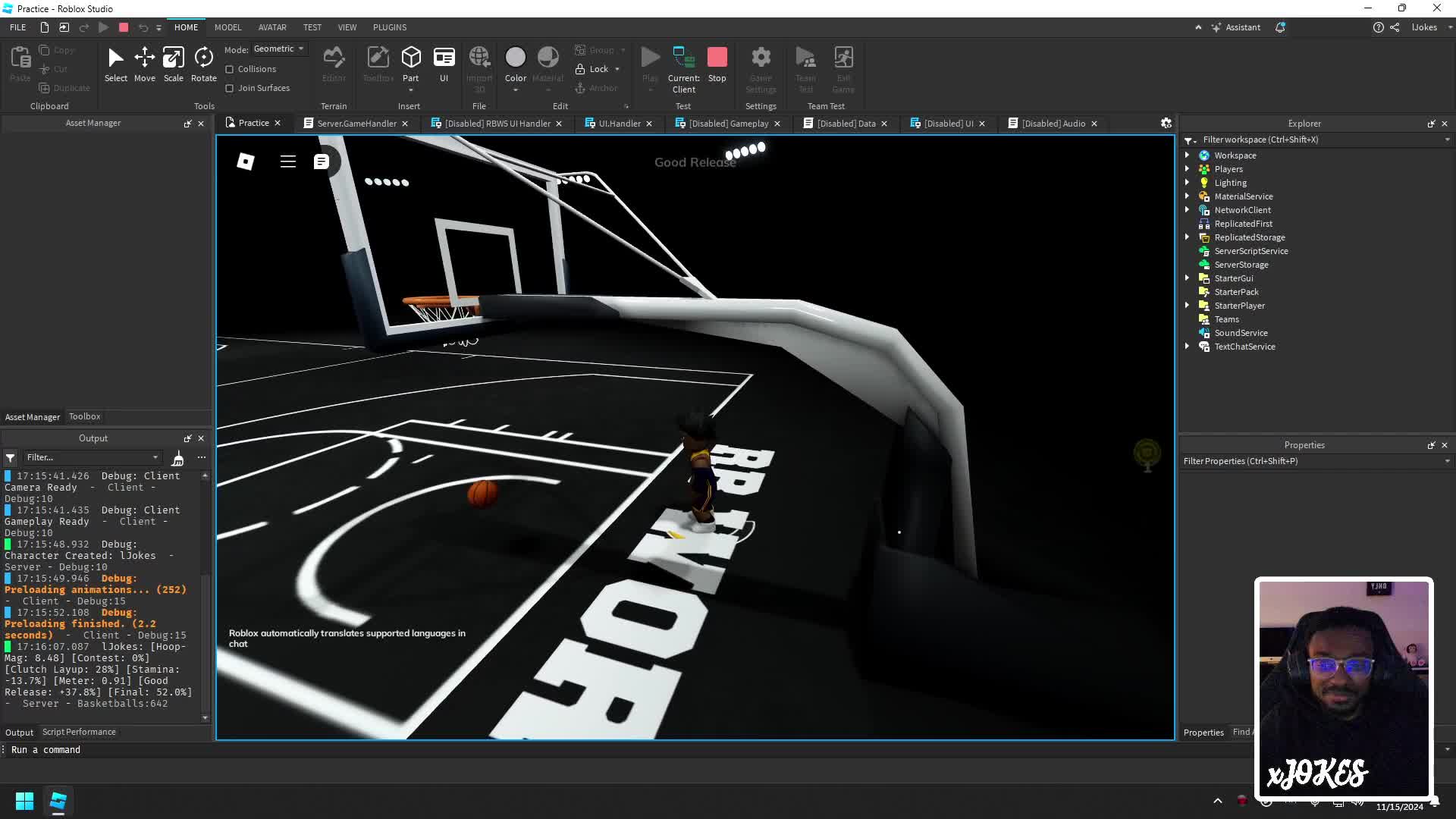1456x819 pixels.
Task: Toggle the in-game chat icon
Action: click(x=321, y=162)
